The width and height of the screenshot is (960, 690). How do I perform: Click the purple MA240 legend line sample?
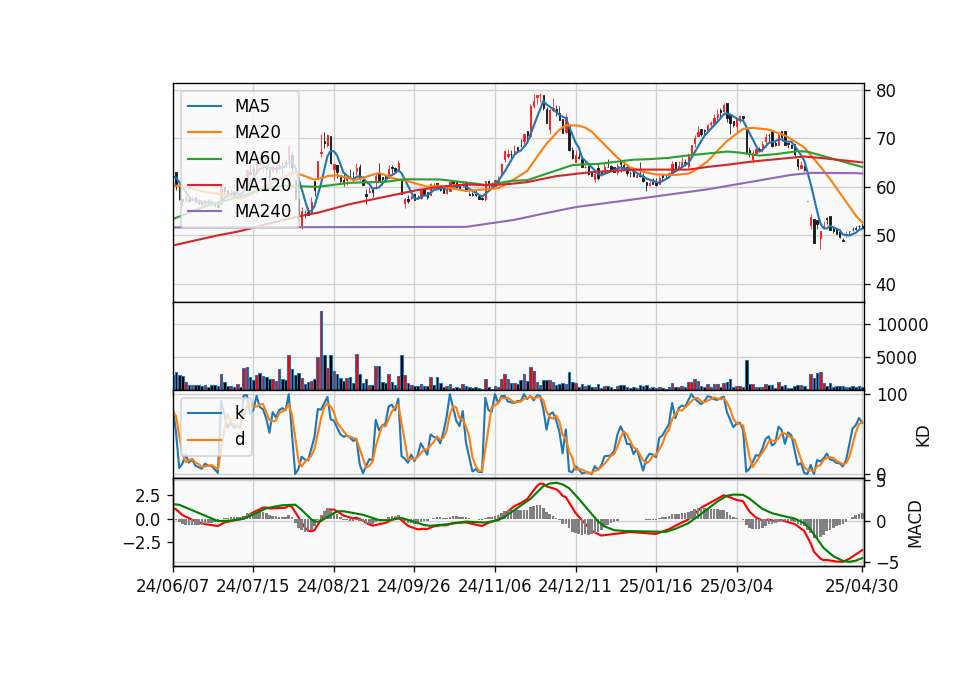pyautogui.click(x=204, y=211)
